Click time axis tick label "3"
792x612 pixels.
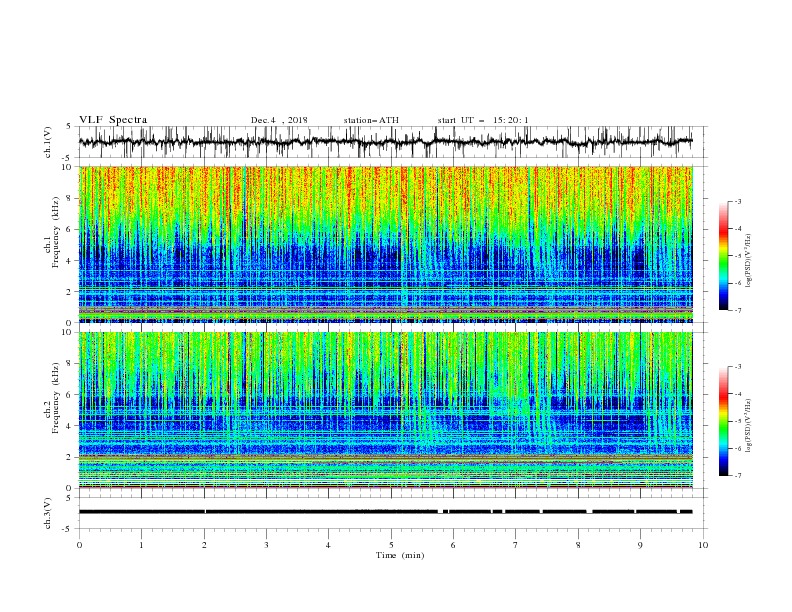pos(266,545)
